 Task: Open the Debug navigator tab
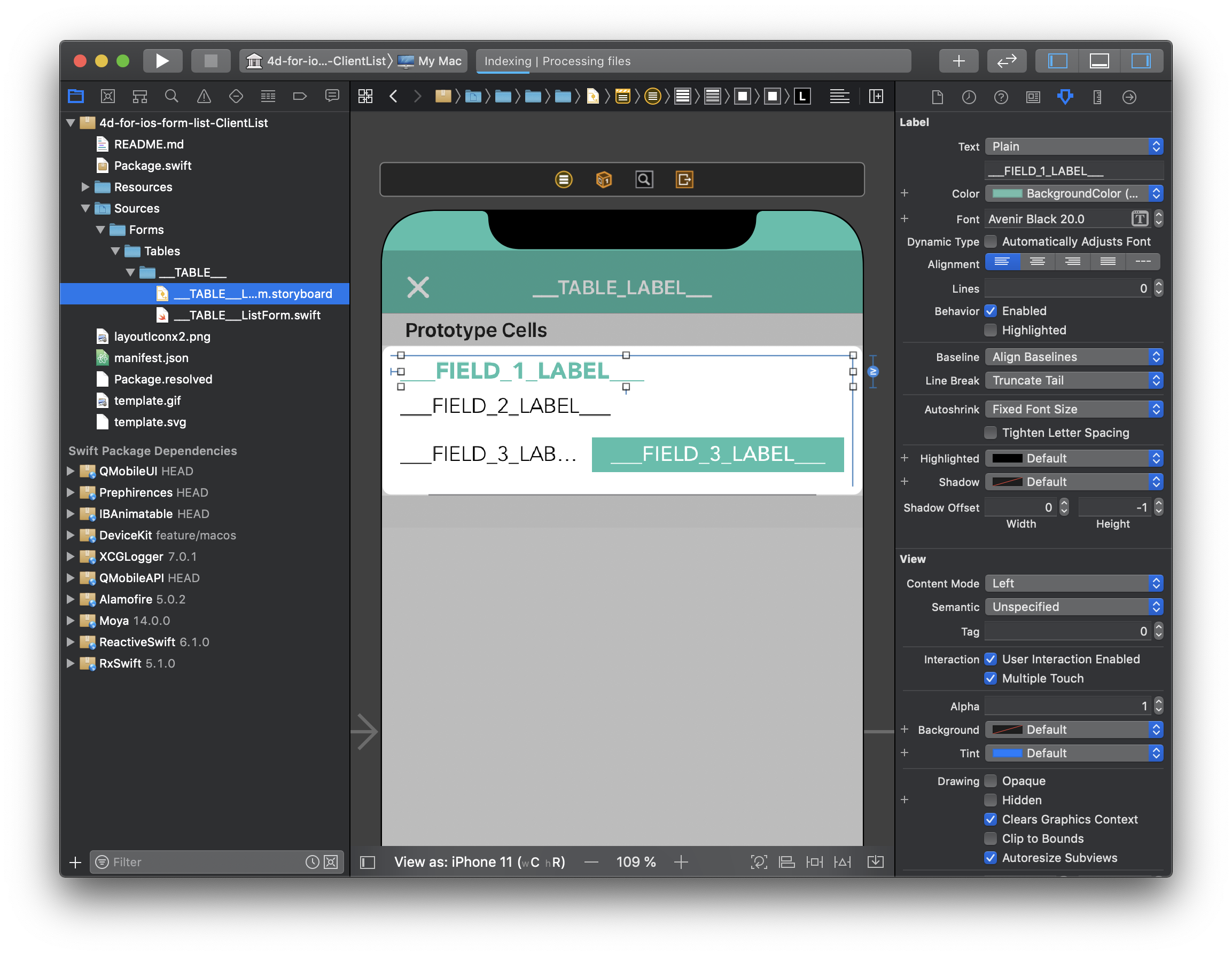tap(268, 97)
